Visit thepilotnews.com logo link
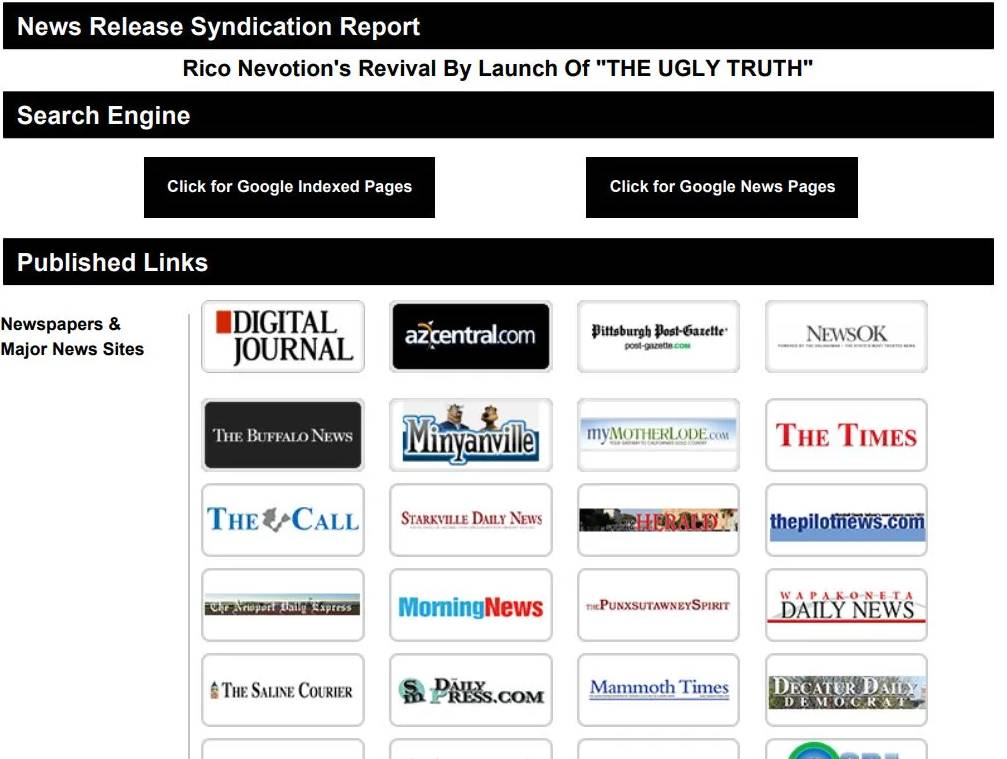Image resolution: width=1007 pixels, height=759 pixels. click(x=846, y=520)
